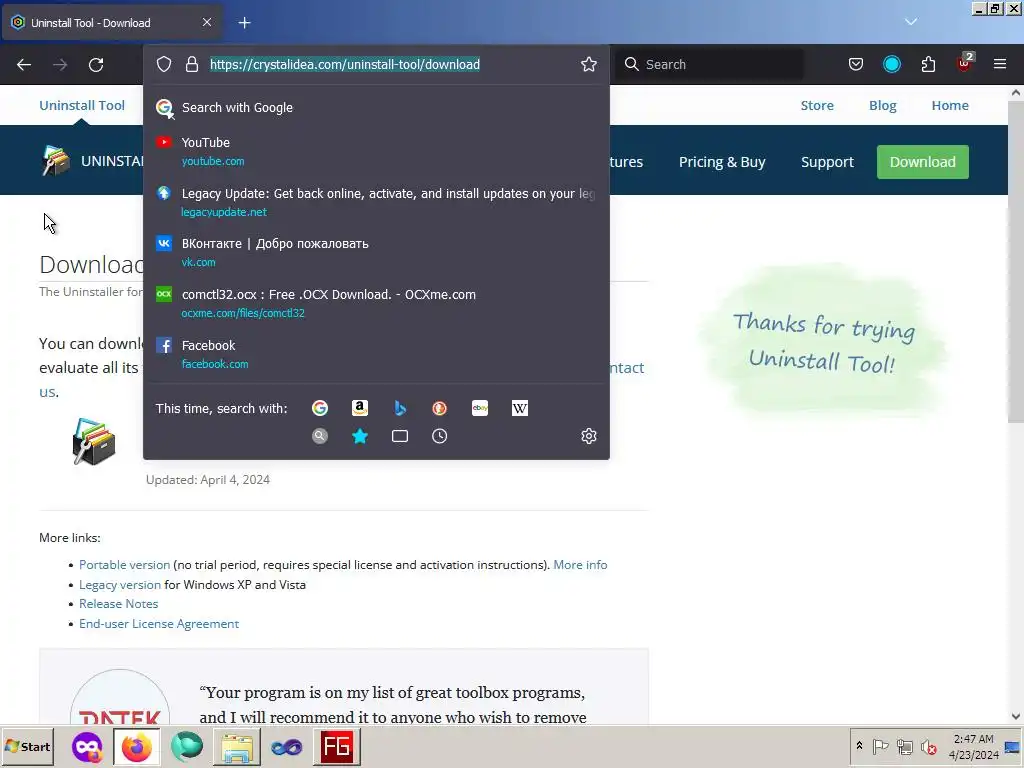
Task: Open the Extensions puzzle icon
Action: (x=928, y=64)
